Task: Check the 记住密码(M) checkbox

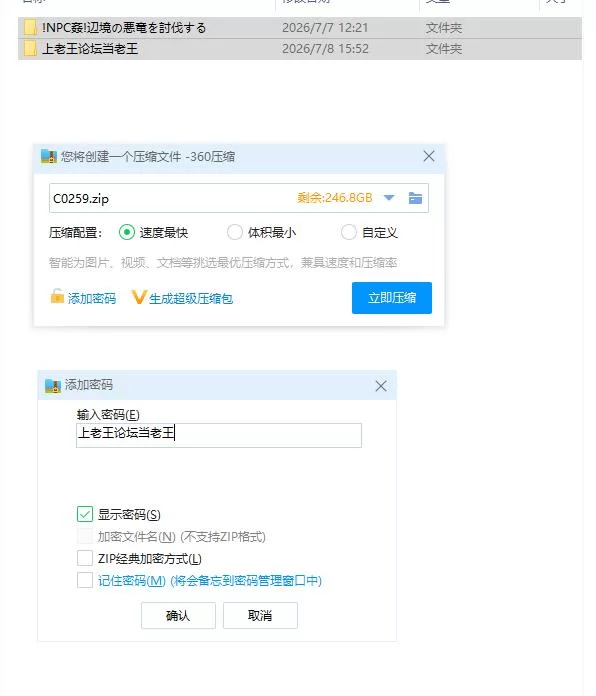Action: tap(85, 580)
